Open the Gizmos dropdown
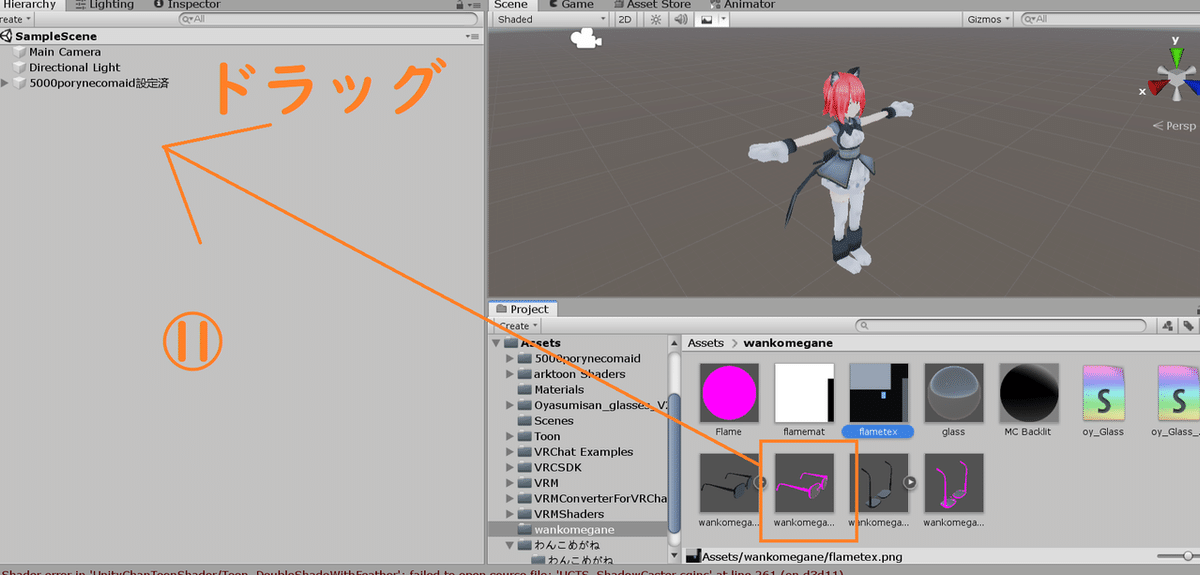1200x575 pixels. pyautogui.click(x=989, y=19)
